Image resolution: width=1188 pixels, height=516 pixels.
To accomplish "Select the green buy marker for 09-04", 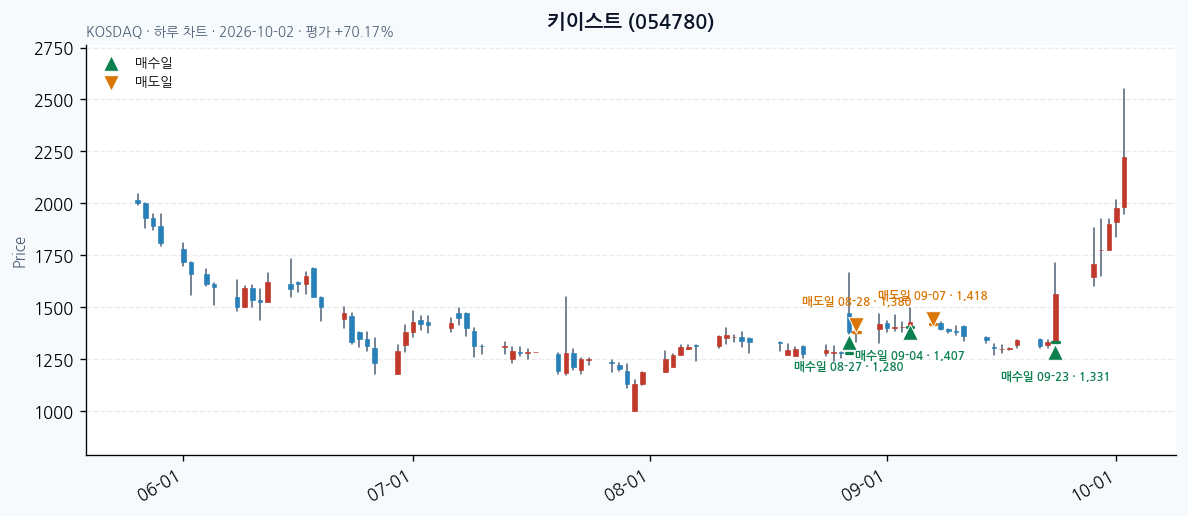I will point(911,333).
